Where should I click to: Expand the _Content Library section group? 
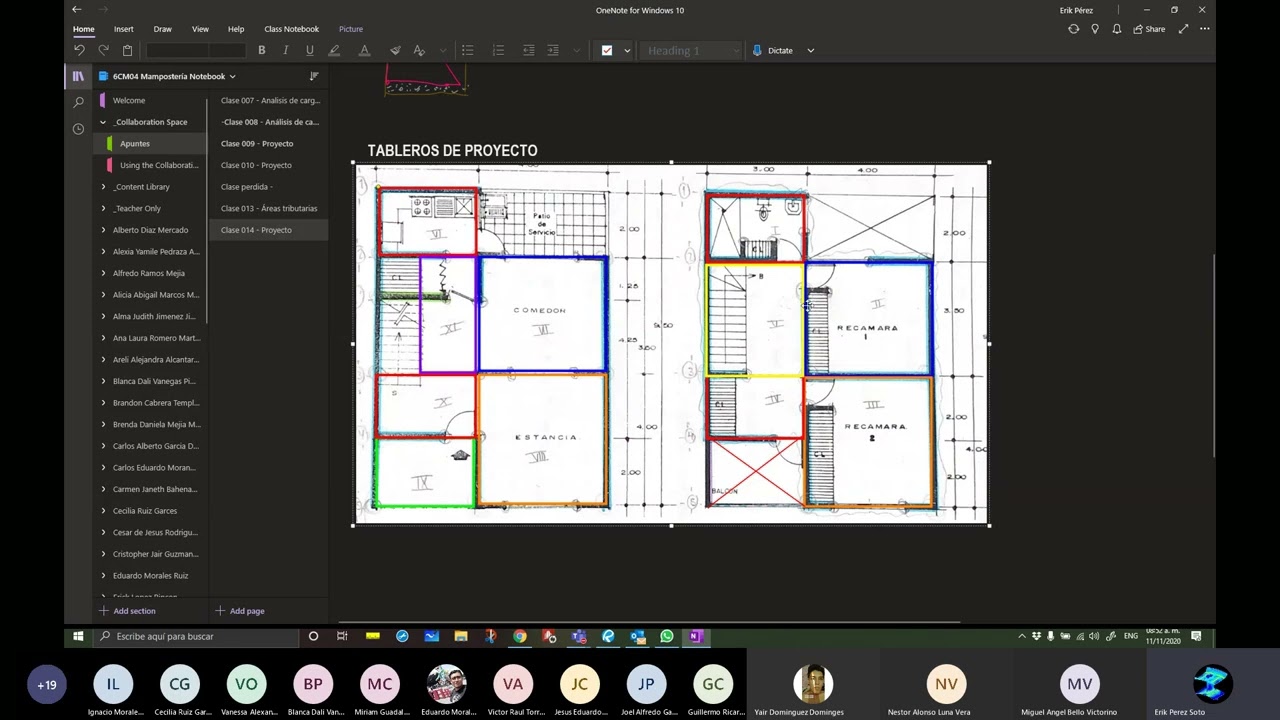click(103, 187)
